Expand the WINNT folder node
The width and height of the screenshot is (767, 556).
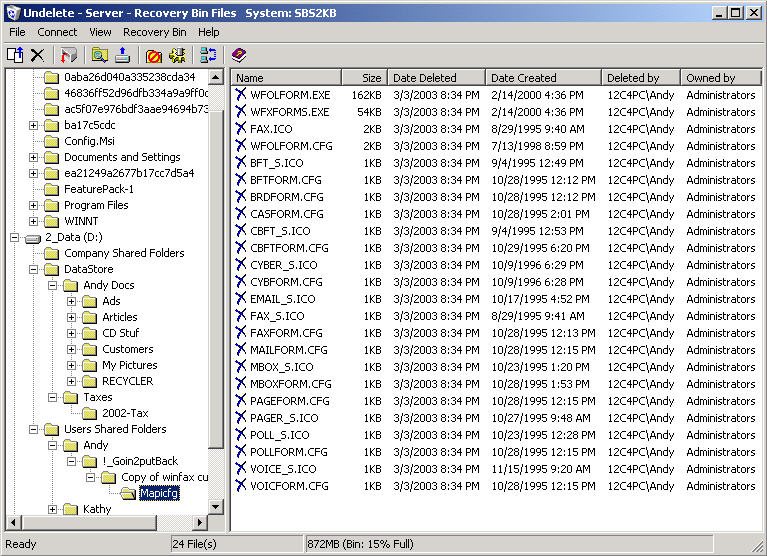click(33, 222)
